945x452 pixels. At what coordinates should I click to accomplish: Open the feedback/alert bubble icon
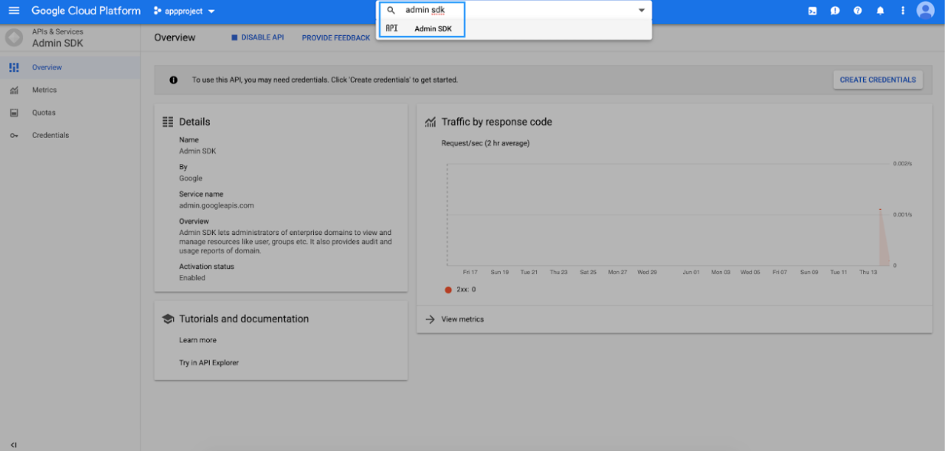835,11
